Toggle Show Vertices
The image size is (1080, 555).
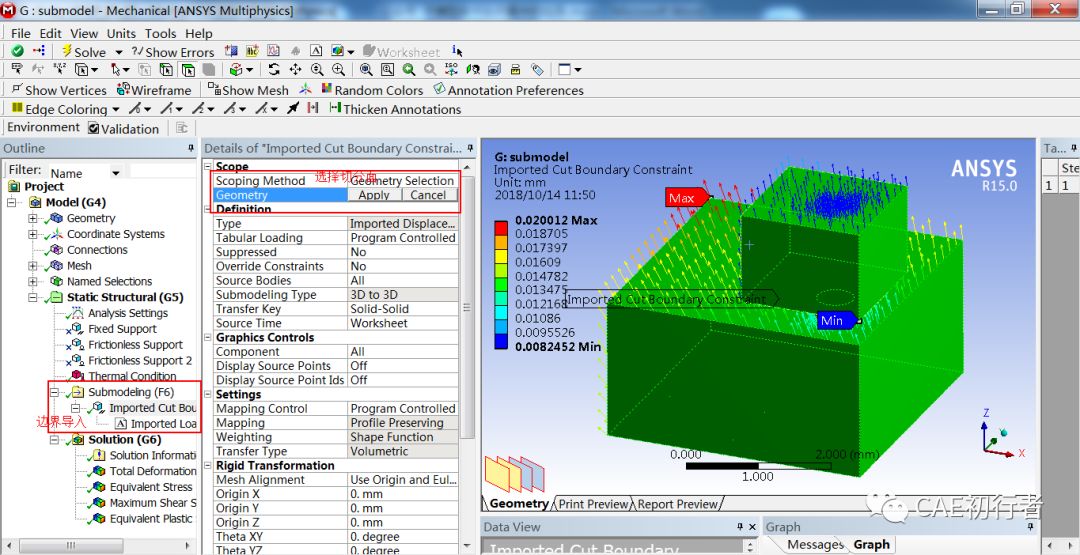59,90
